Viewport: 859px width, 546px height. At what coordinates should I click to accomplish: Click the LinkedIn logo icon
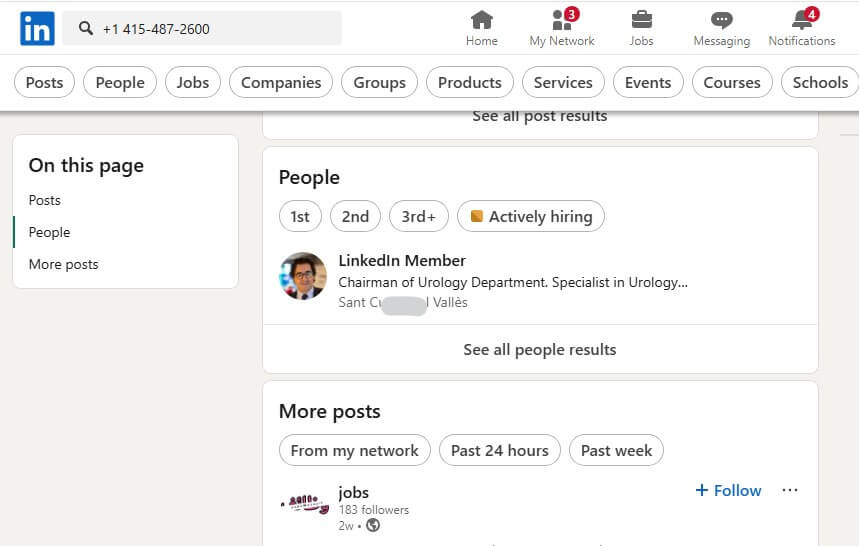pos(37,28)
